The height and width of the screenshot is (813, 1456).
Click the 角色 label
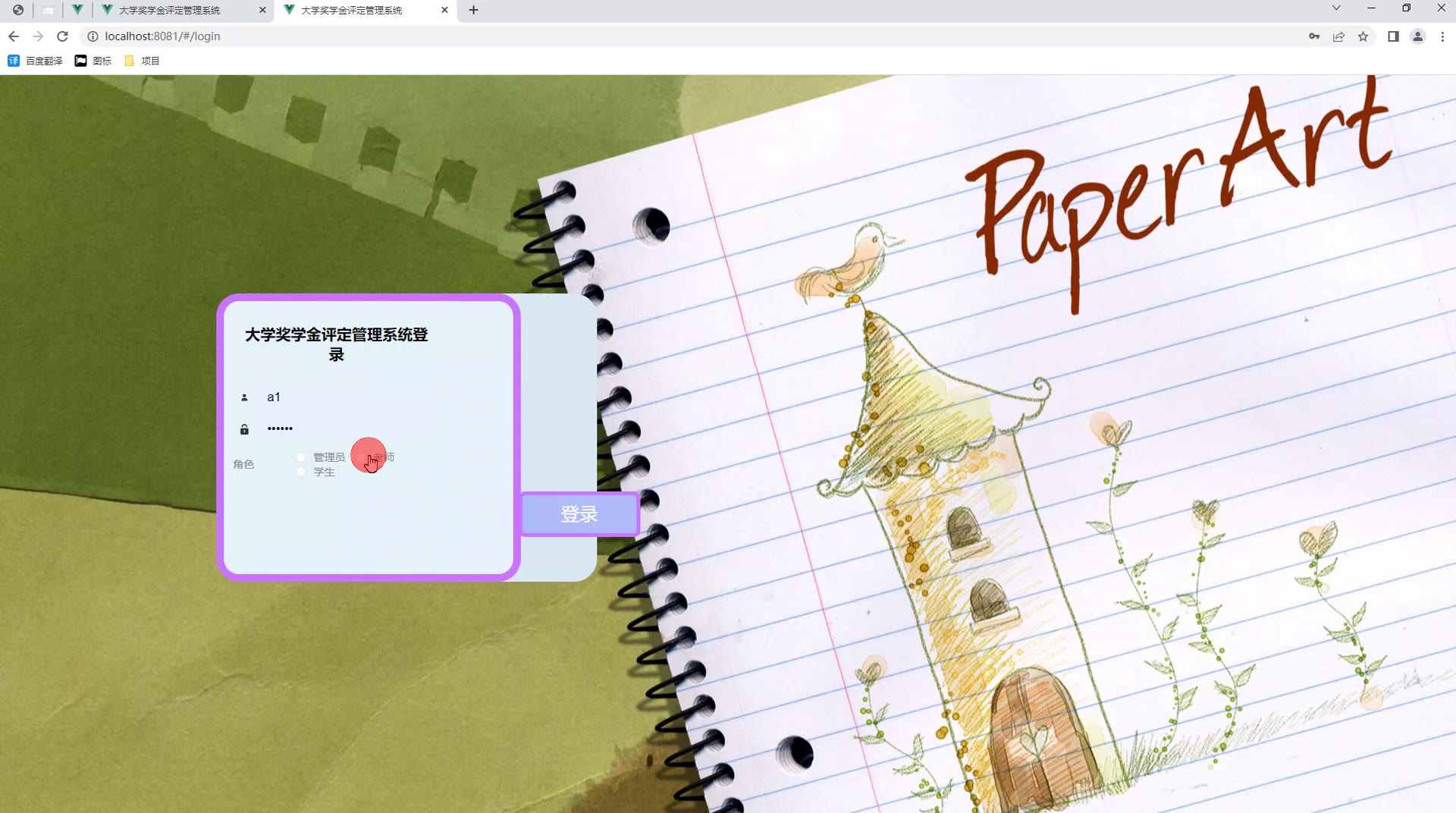[243, 464]
